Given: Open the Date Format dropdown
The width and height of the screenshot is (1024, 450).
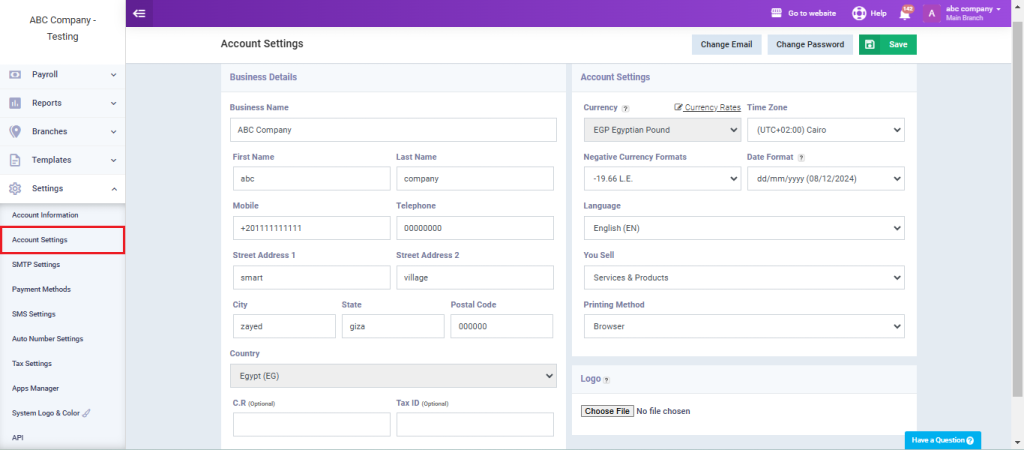Looking at the screenshot, I should 825,179.
